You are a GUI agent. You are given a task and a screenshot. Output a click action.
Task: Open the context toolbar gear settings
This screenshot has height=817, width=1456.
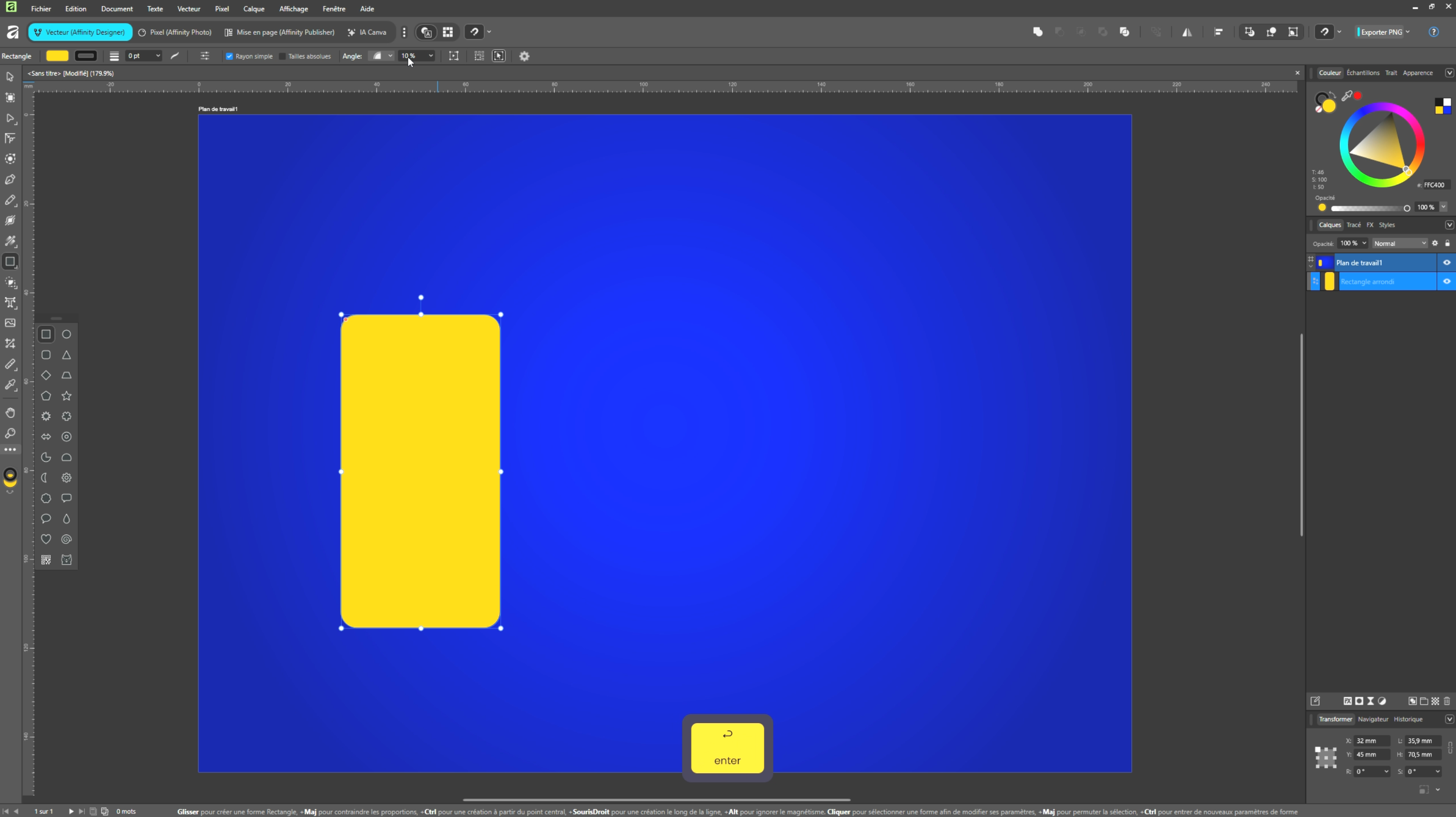(524, 56)
